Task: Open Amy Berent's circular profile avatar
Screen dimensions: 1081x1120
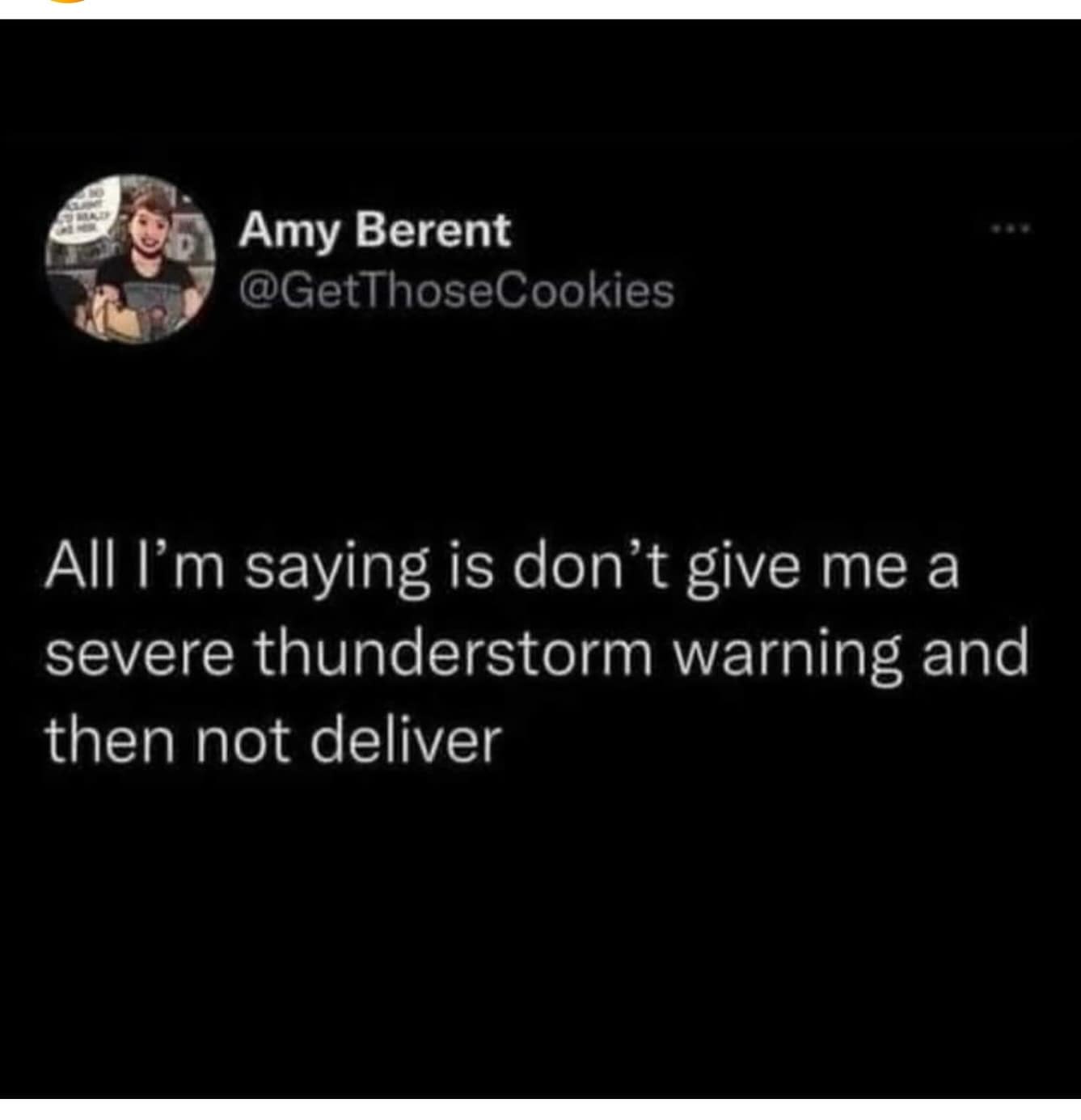Action: coord(130,259)
